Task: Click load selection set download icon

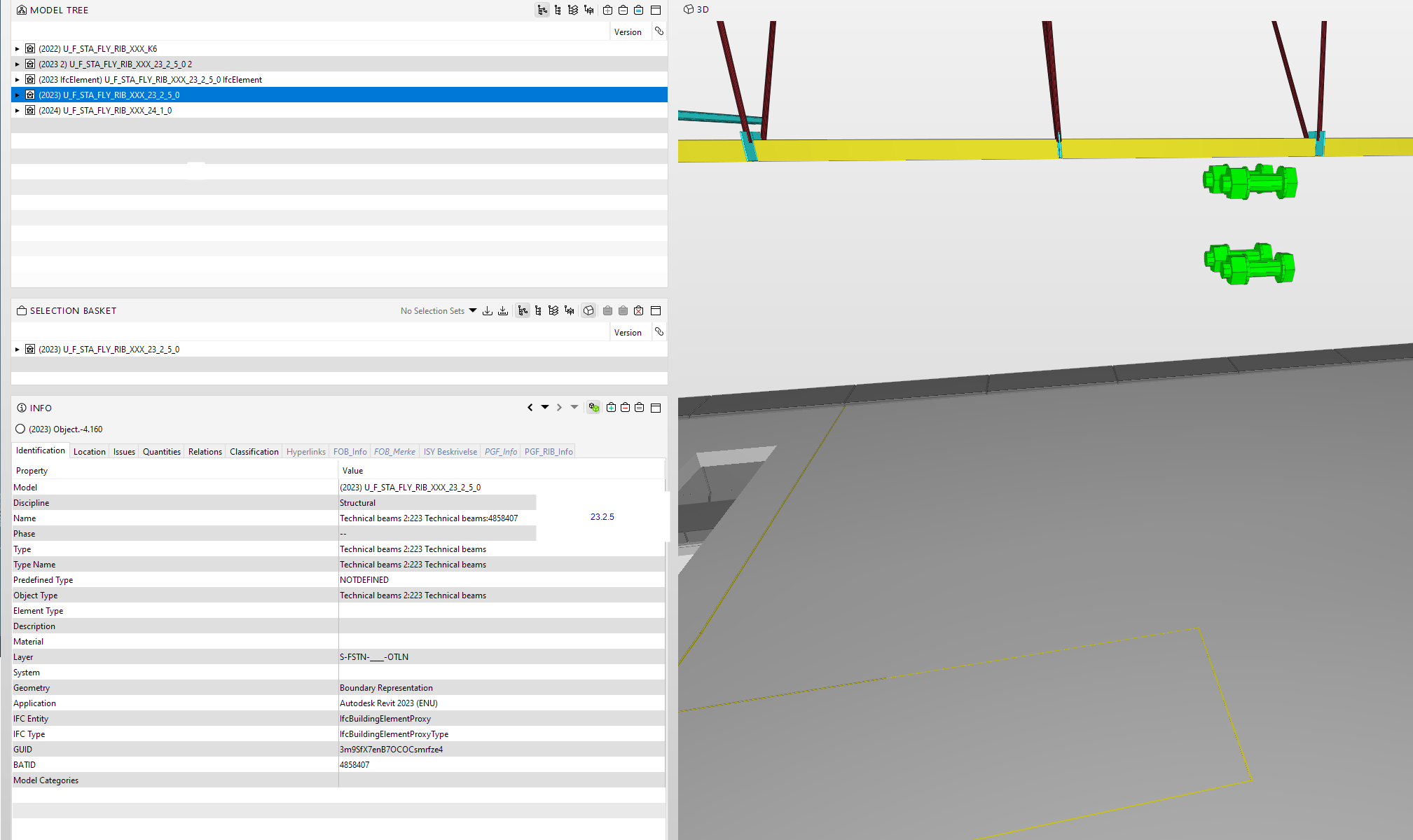Action: (x=488, y=310)
